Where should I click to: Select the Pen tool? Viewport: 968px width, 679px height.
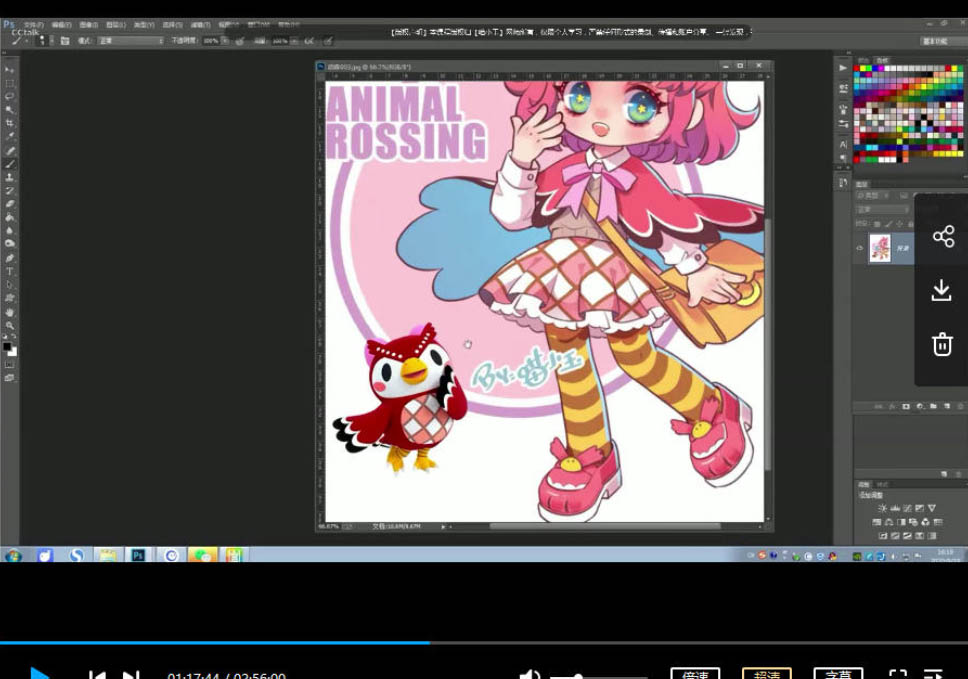coord(9,258)
